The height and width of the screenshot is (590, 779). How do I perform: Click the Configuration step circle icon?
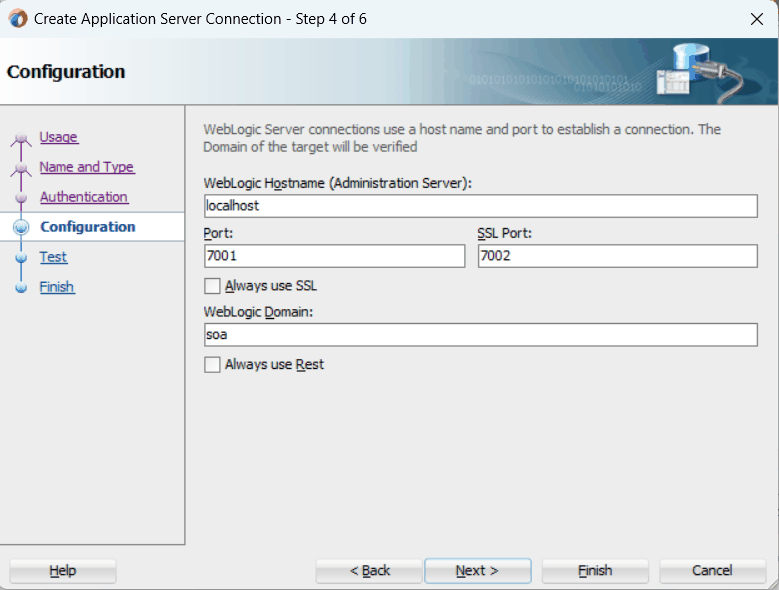[21, 227]
